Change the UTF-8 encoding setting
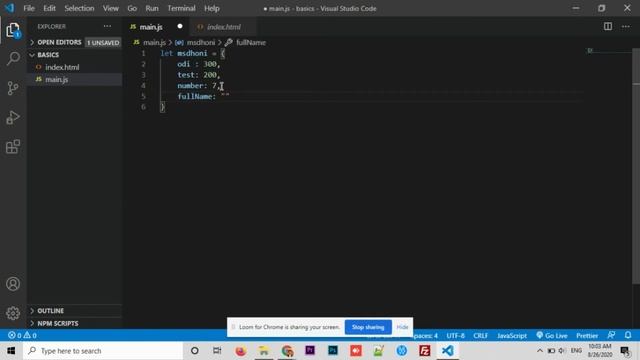Image resolution: width=640 pixels, height=360 pixels. [x=456, y=336]
